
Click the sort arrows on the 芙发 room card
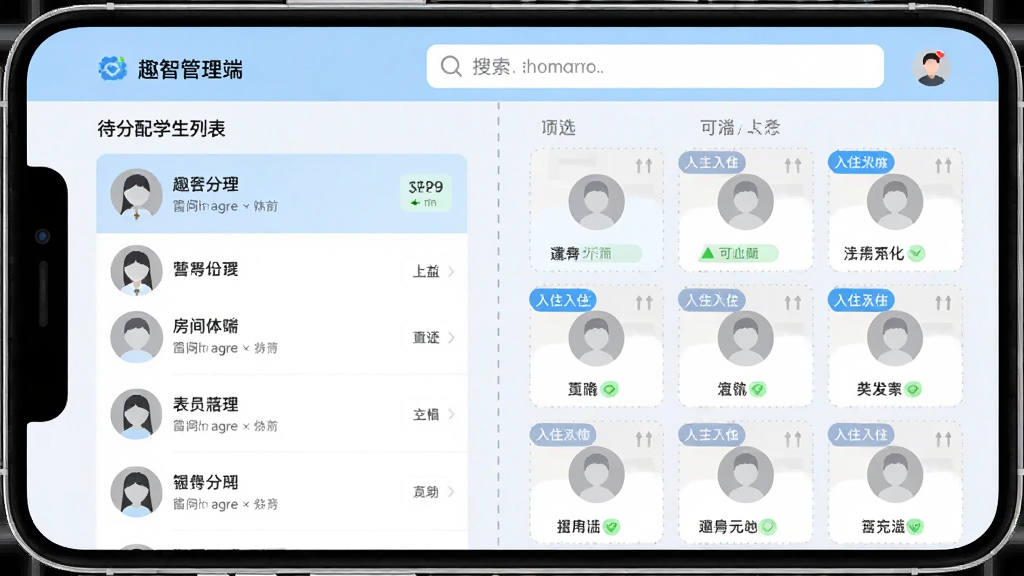point(943,302)
